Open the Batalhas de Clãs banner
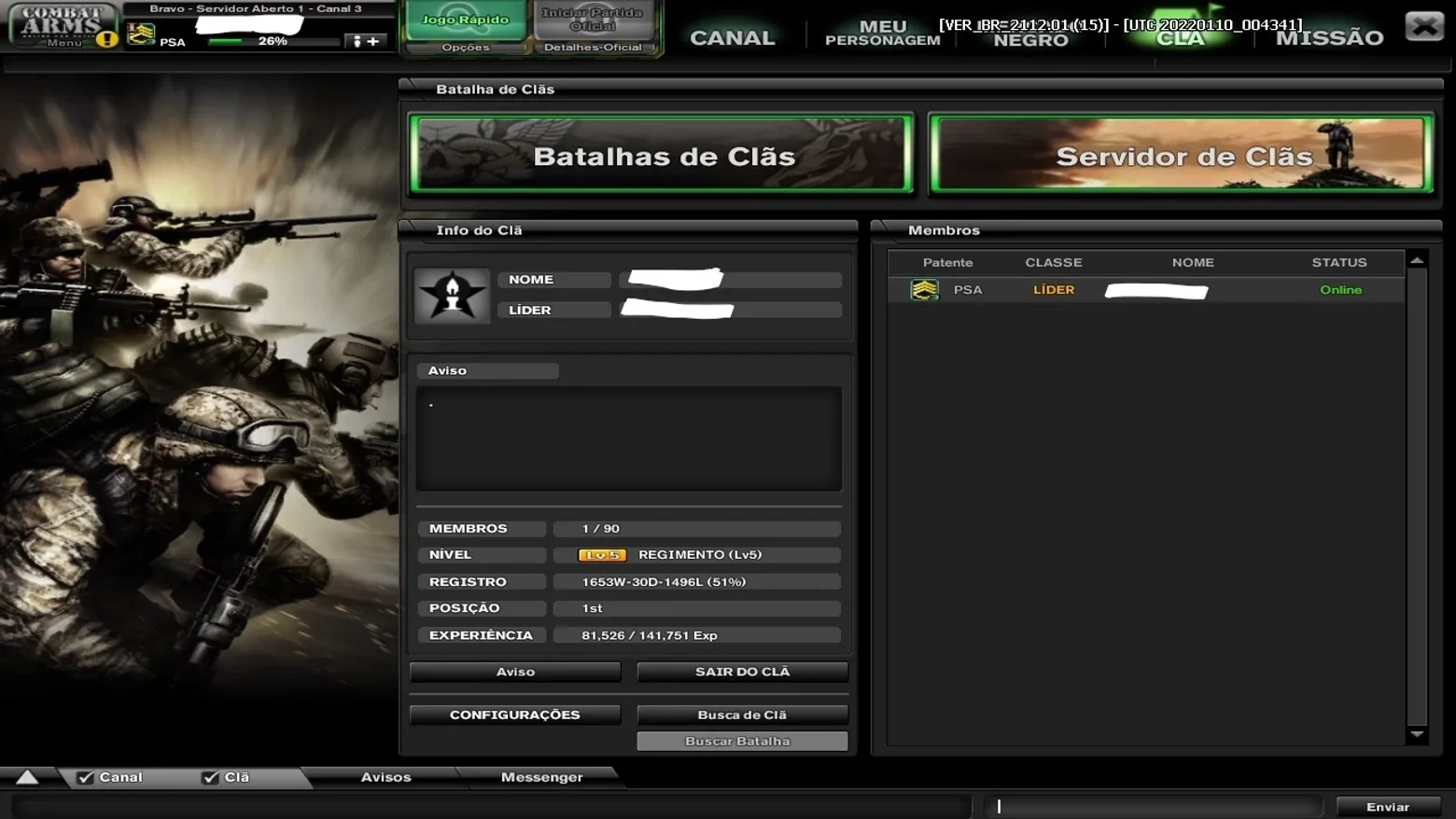Image resolution: width=1456 pixels, height=819 pixels. (662, 154)
